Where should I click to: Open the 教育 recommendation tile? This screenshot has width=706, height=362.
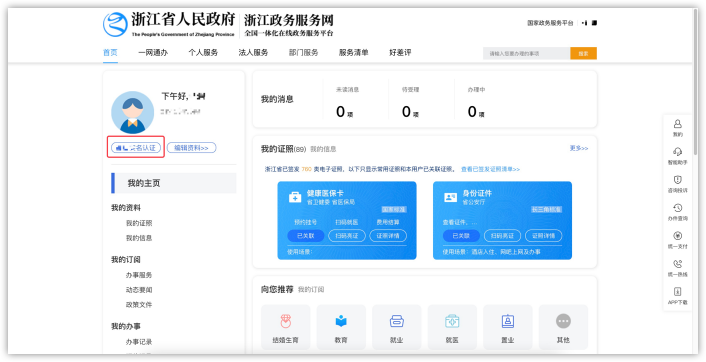click(x=341, y=327)
